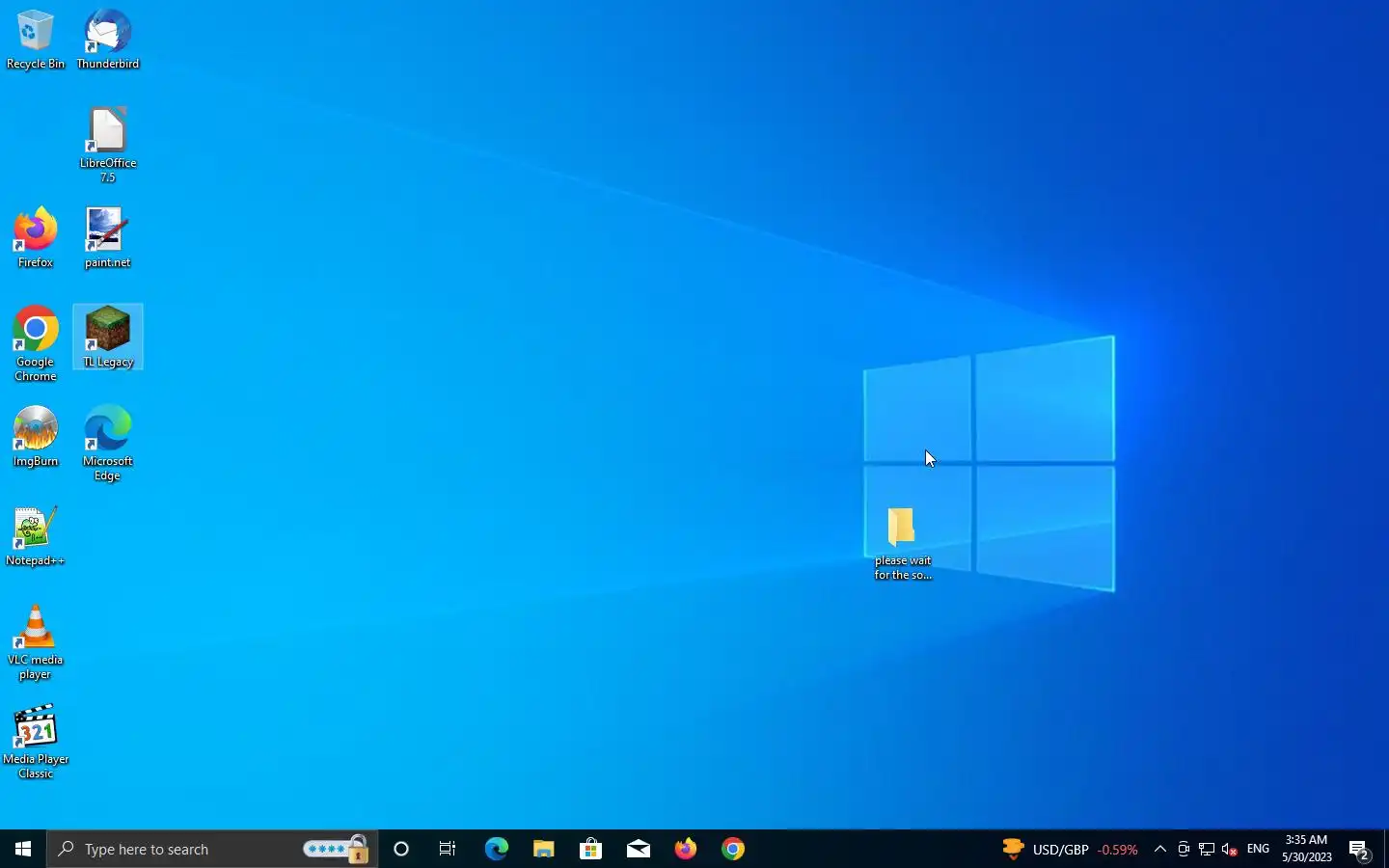Image resolution: width=1389 pixels, height=868 pixels.
Task: Select the 'please wait for the so...' folder
Action: click(904, 544)
